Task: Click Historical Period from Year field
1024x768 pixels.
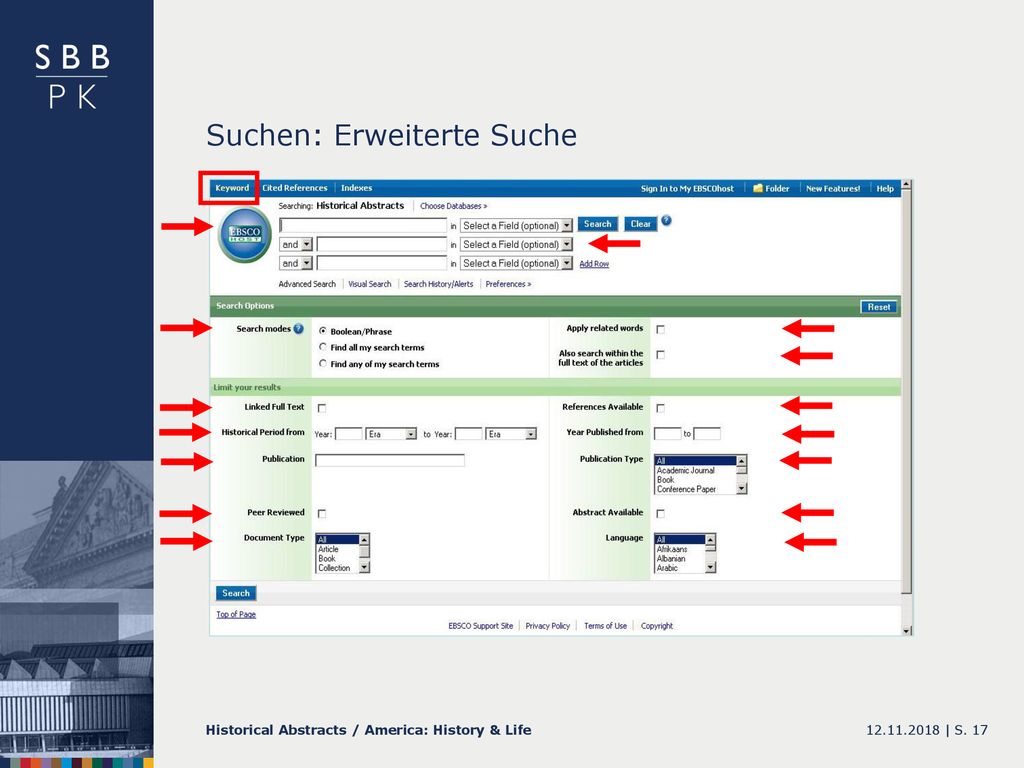Action: coord(349,434)
